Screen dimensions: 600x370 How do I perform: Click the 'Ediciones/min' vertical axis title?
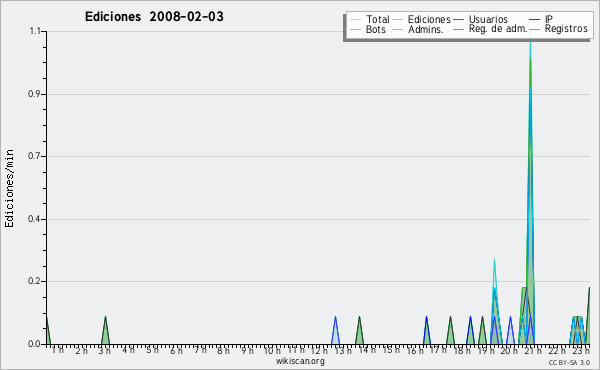tap(9, 188)
